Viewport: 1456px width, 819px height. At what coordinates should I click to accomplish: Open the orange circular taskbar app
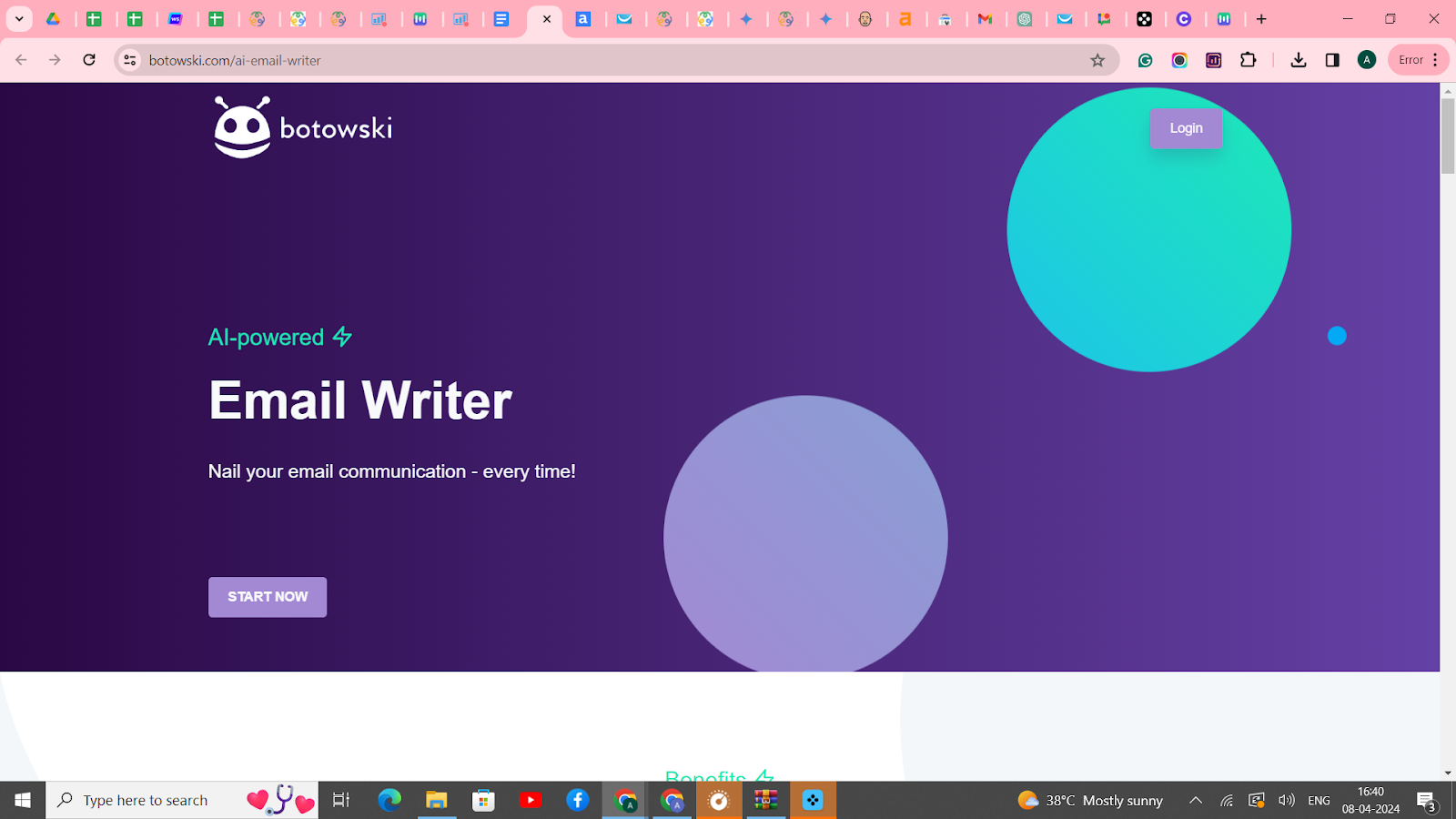719,800
